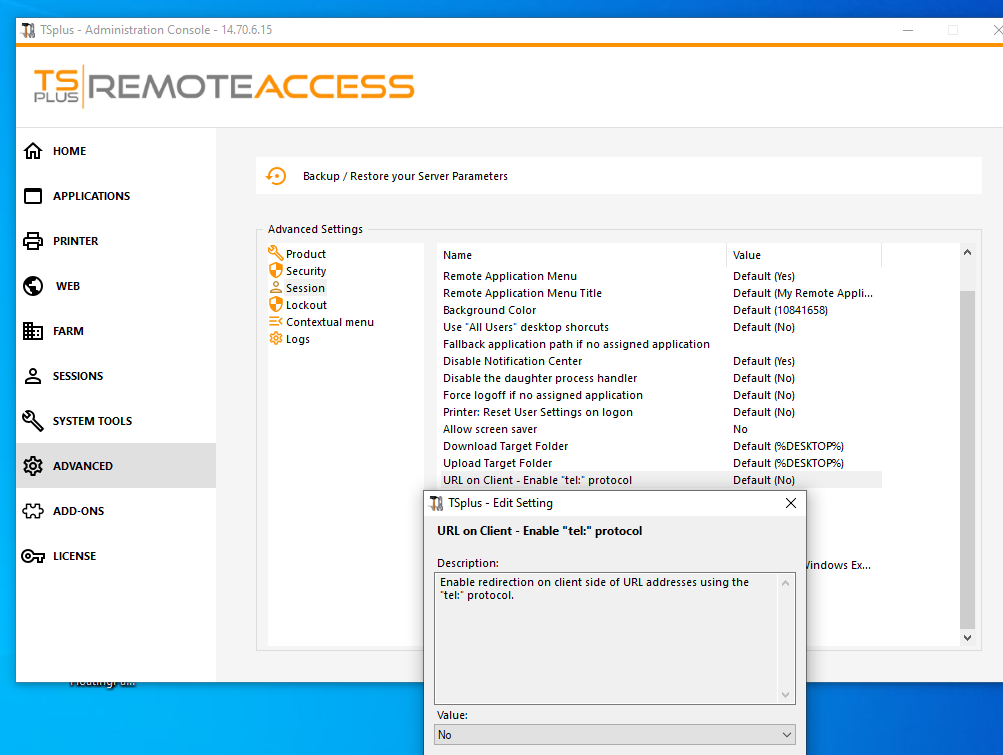This screenshot has width=1003, height=755.
Task: Select Lockout category in settings tree
Action: click(x=306, y=305)
